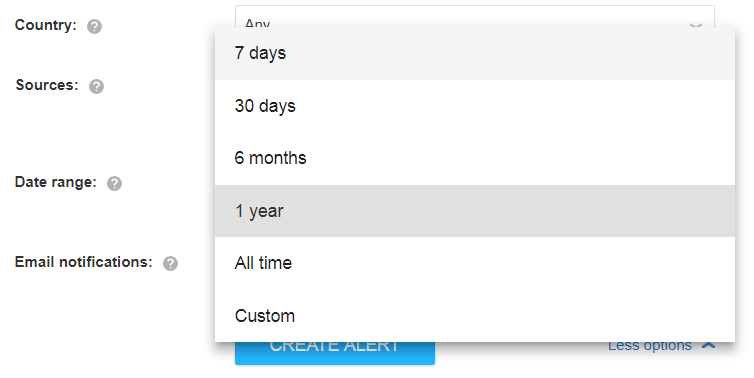Image resolution: width=754 pixels, height=378 pixels.
Task: Click the Country label text
Action: tap(46, 25)
